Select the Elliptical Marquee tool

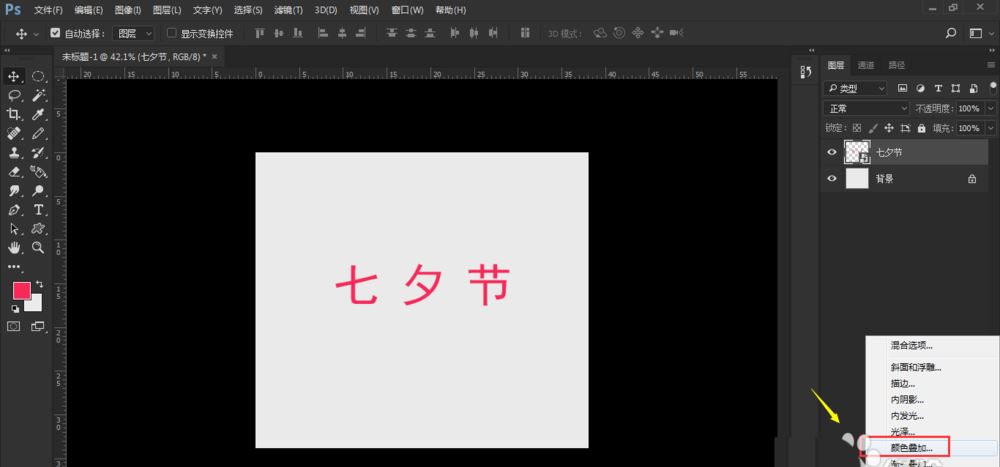tap(38, 77)
